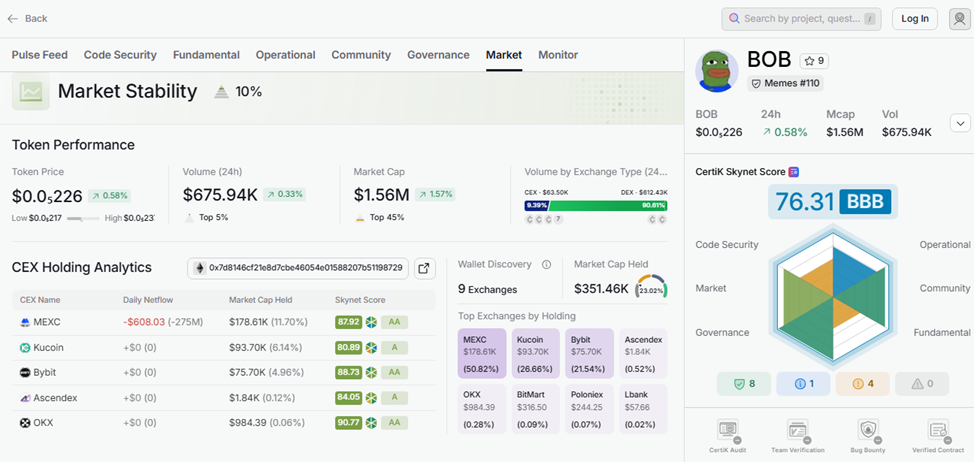Click the Bug Bounty badge icon
Screen dimensions: 974x462
(x=868, y=431)
